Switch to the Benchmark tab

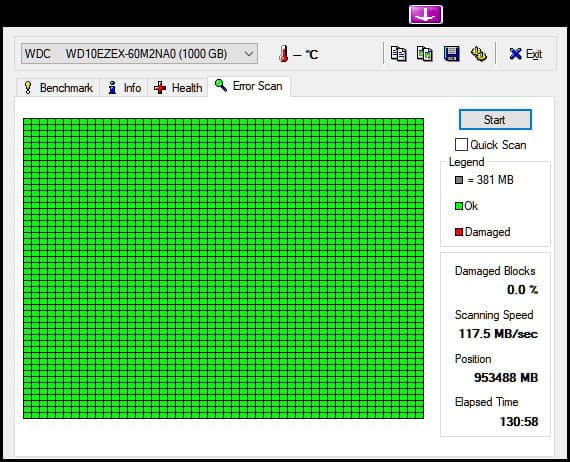[x=59, y=88]
